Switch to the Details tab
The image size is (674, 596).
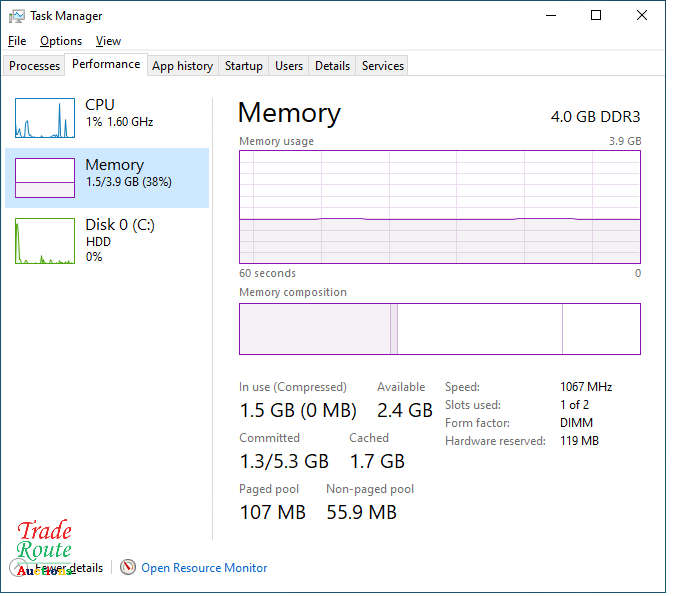(332, 66)
